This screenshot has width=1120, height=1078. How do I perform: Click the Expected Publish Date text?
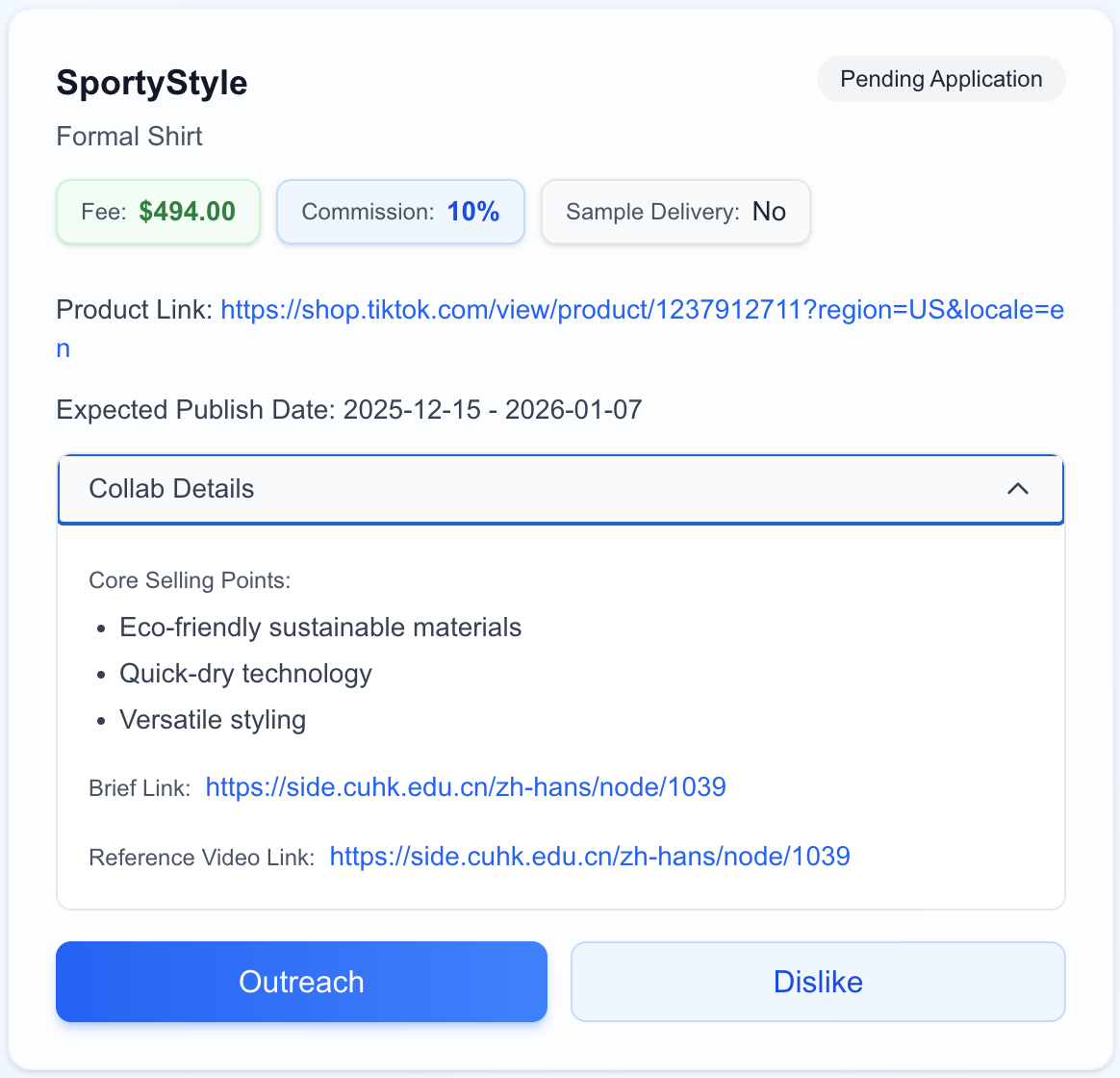(349, 410)
